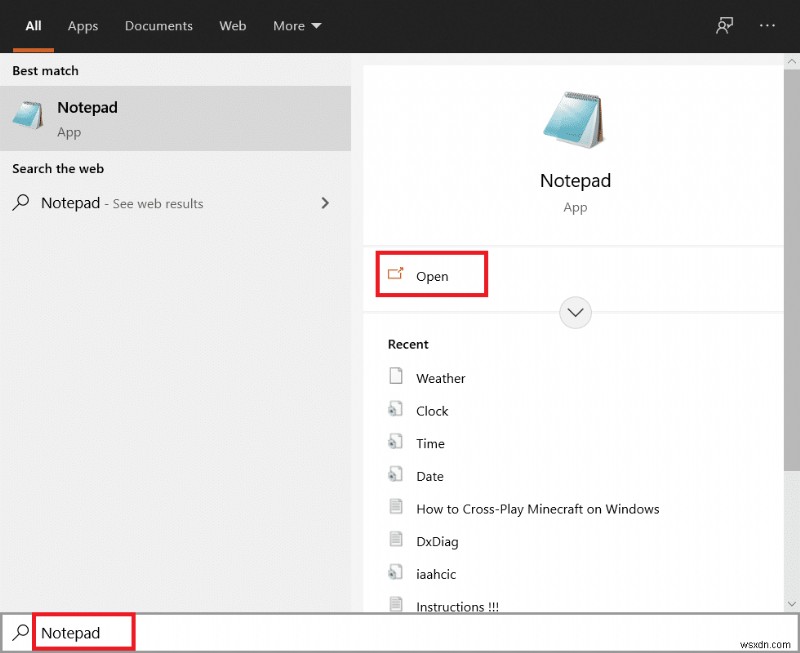The image size is (800, 653).
Task: Click the Date recent item icon
Action: 398,476
